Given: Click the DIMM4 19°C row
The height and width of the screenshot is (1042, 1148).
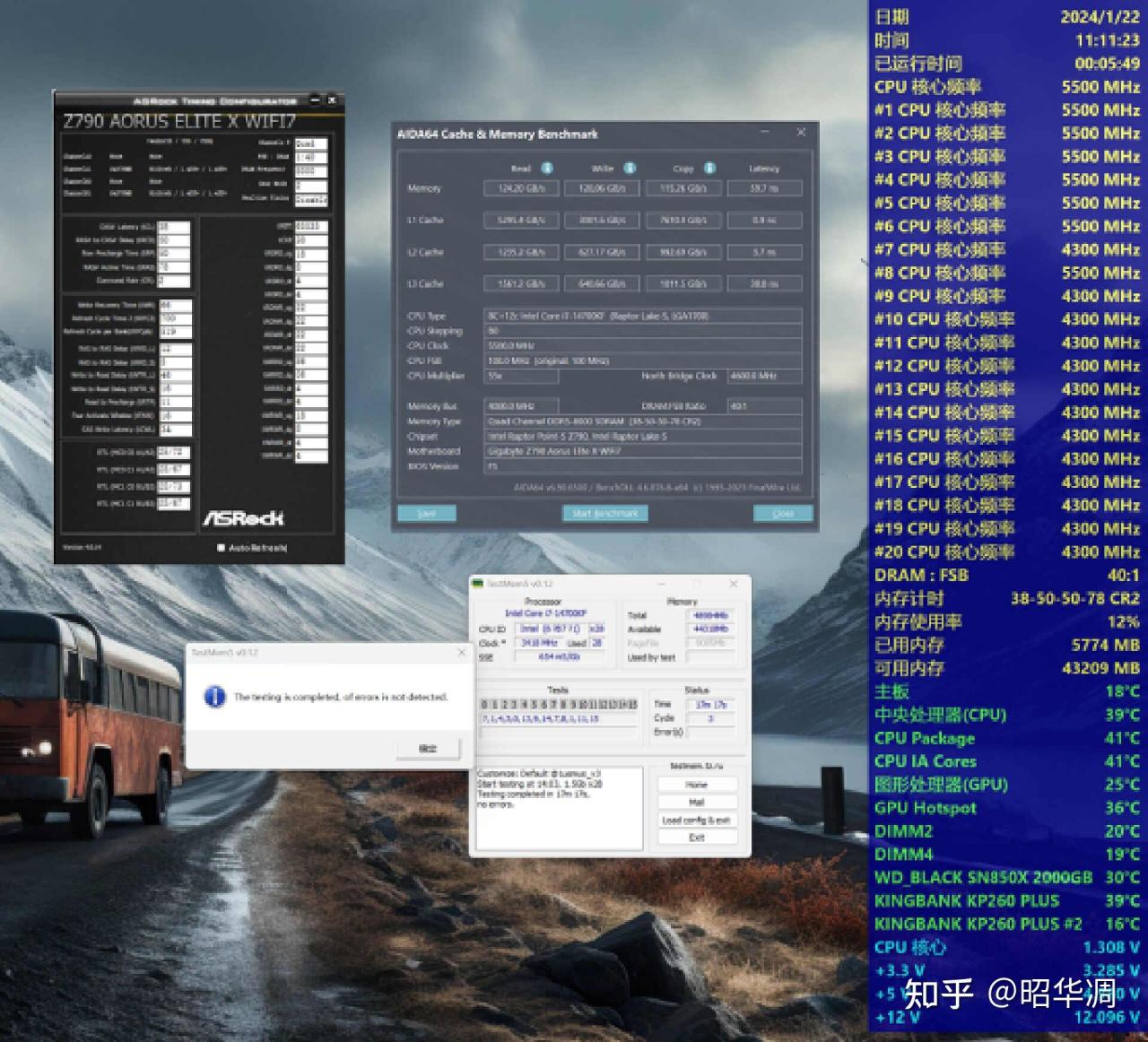Looking at the screenshot, I should coord(1007,855).
